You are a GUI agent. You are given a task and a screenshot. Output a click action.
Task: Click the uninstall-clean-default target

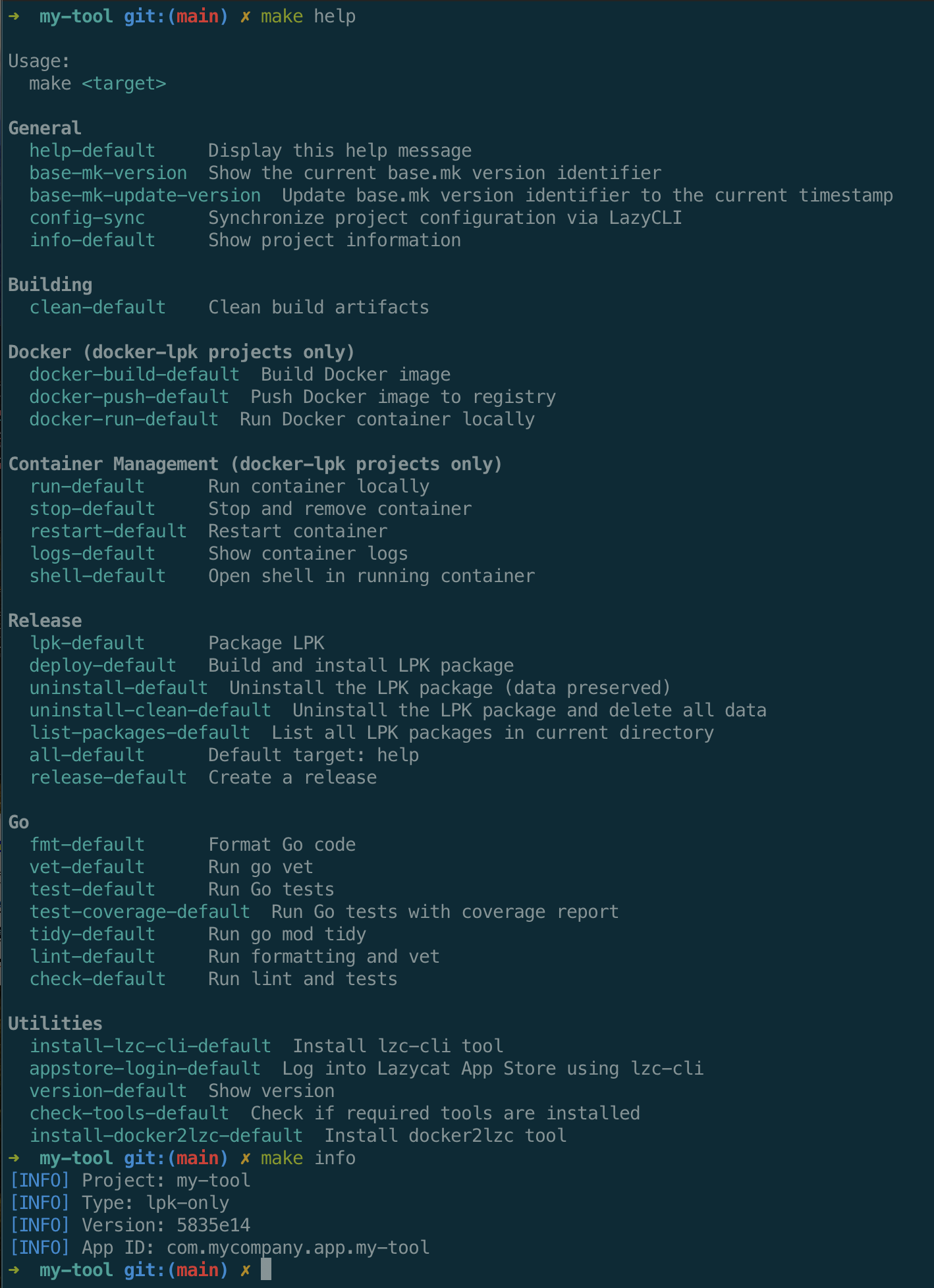tap(150, 711)
